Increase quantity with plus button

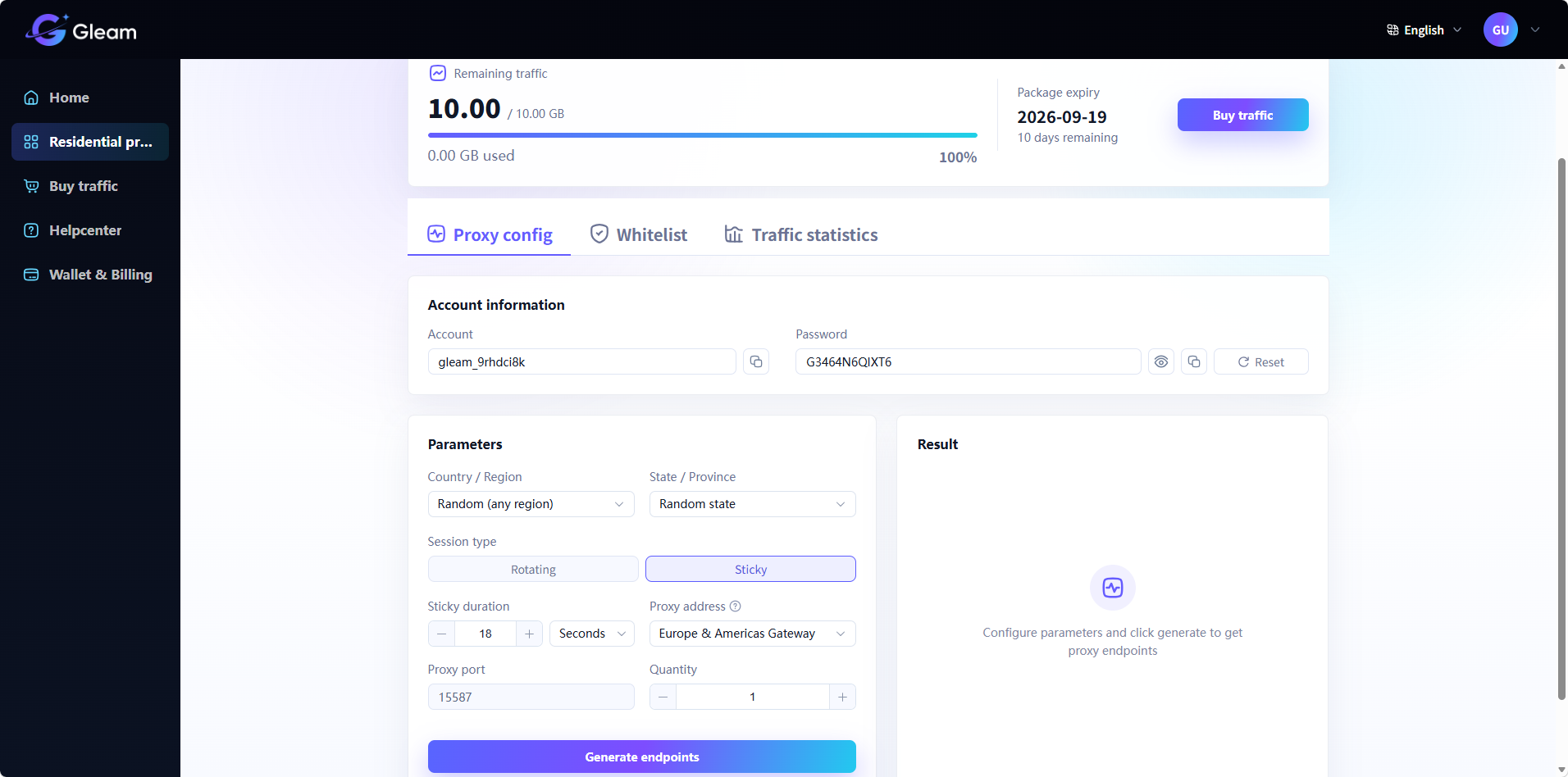click(842, 697)
